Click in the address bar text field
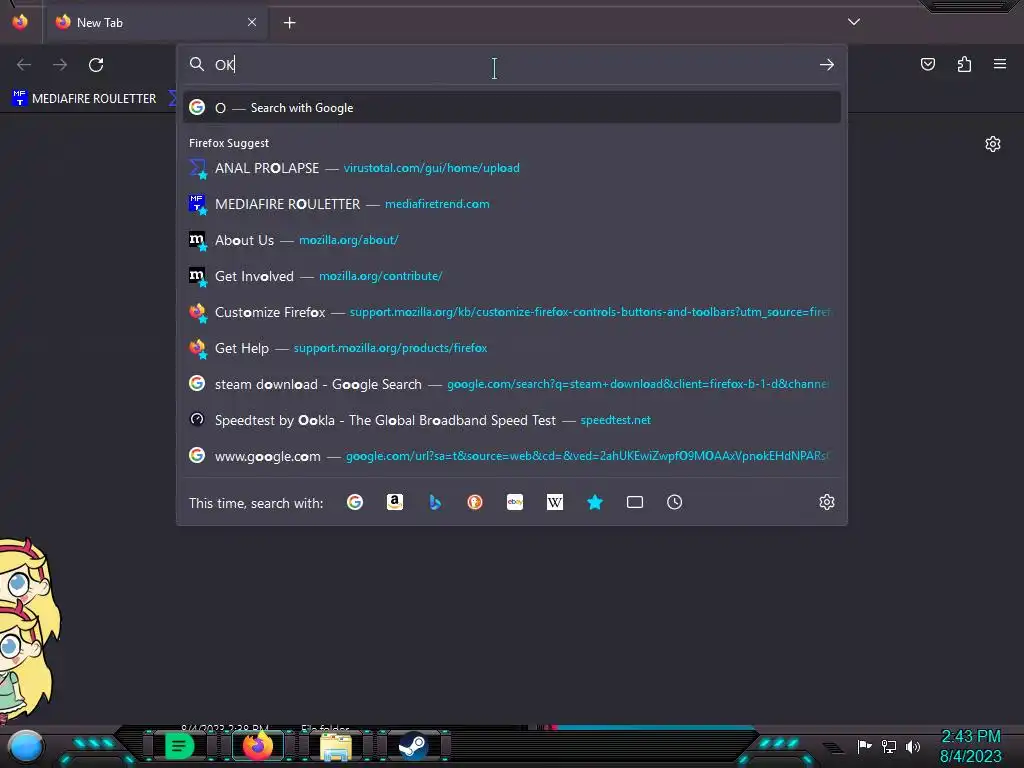This screenshot has width=1024, height=768. [512, 64]
